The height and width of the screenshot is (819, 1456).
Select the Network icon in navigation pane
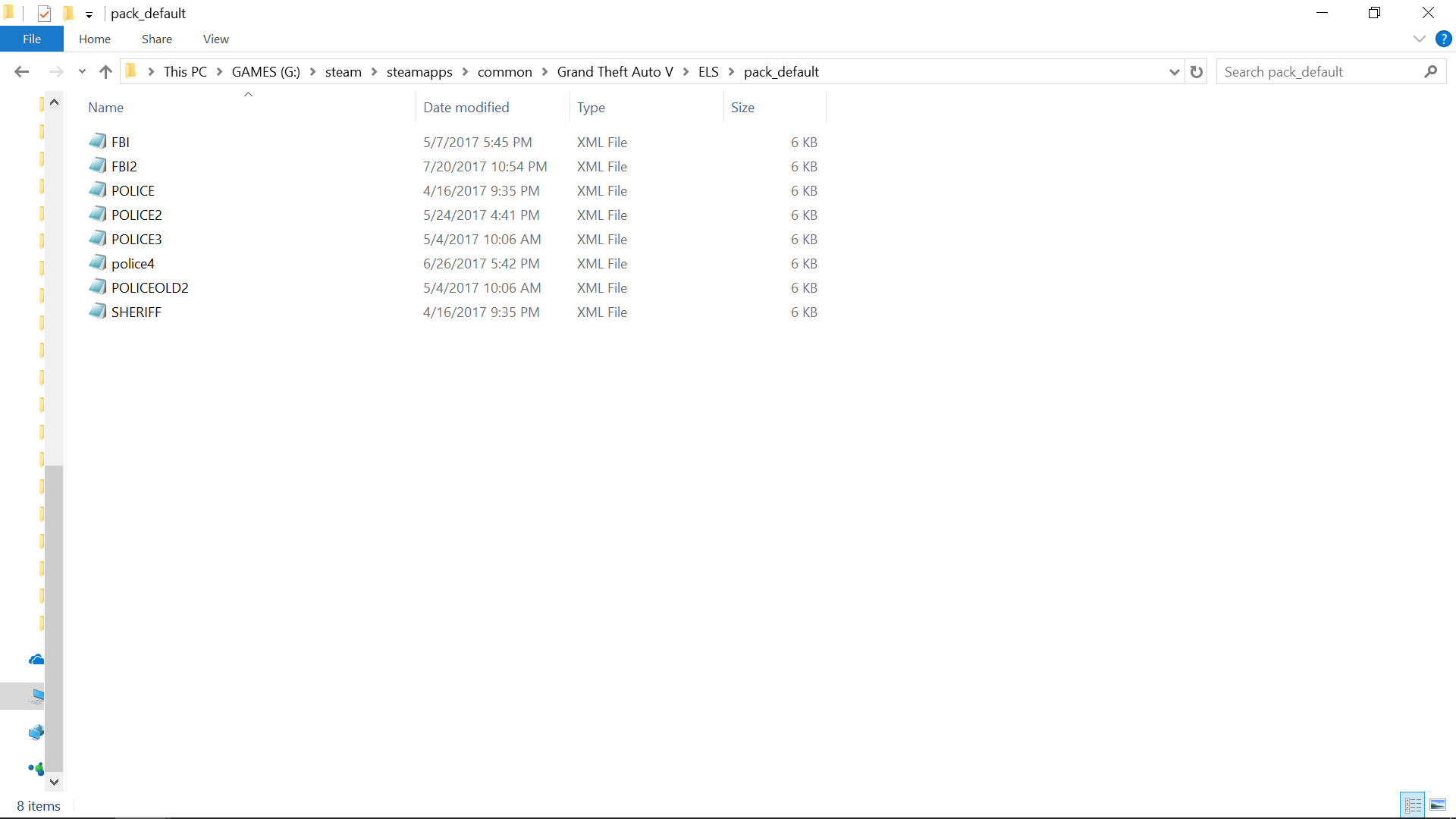(36, 732)
